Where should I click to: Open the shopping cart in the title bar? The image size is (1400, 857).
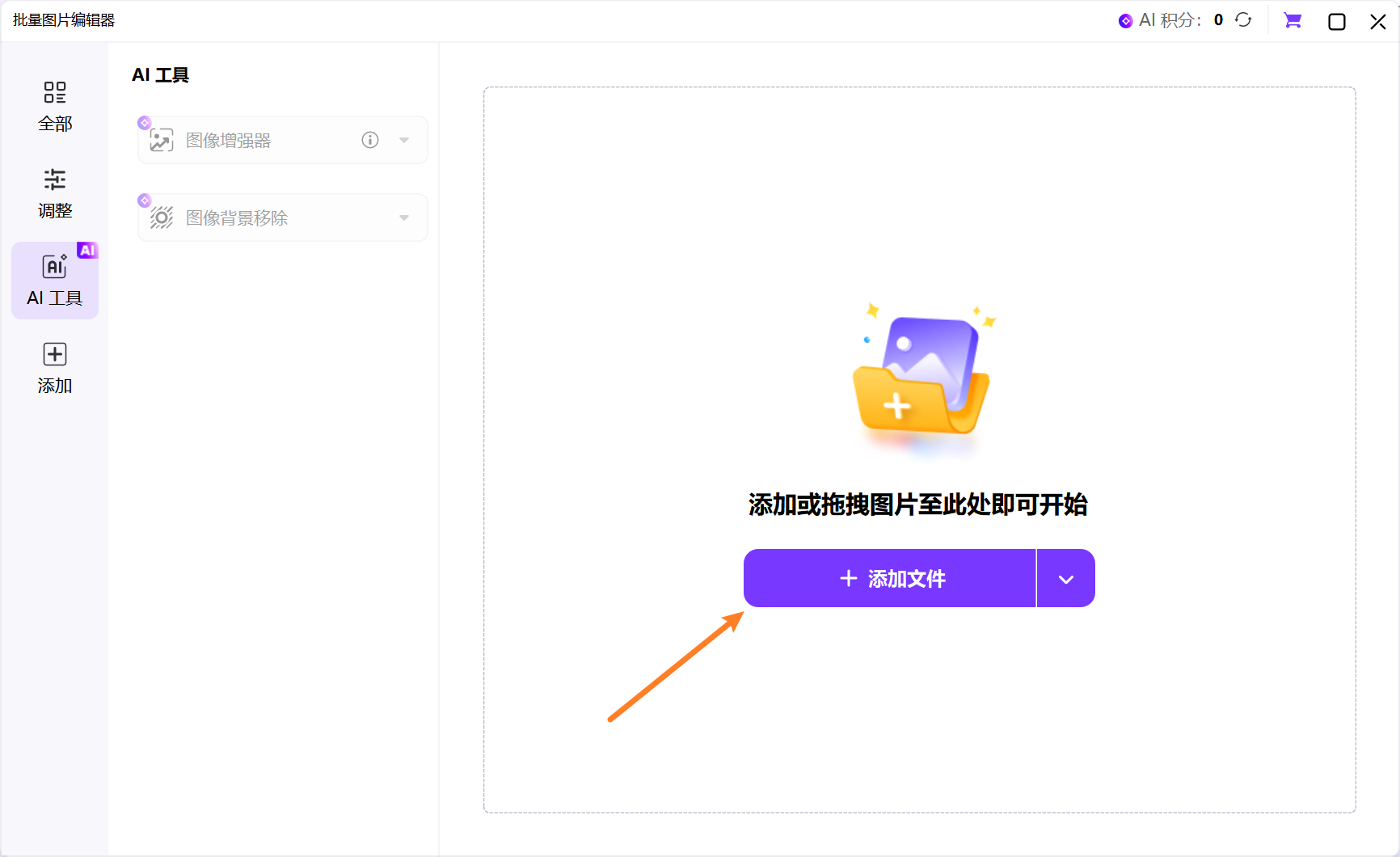tap(1292, 20)
